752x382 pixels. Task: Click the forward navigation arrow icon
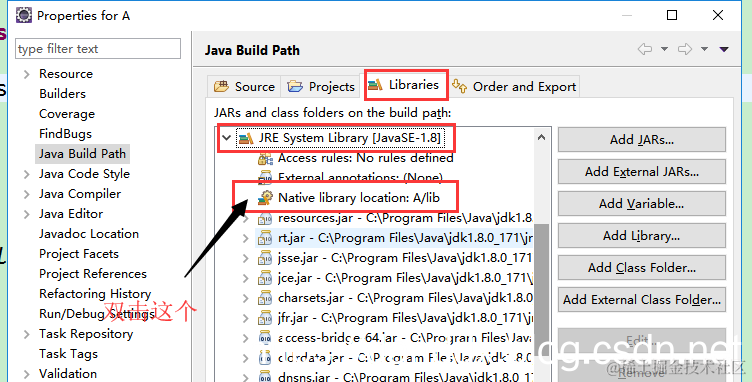click(685, 49)
